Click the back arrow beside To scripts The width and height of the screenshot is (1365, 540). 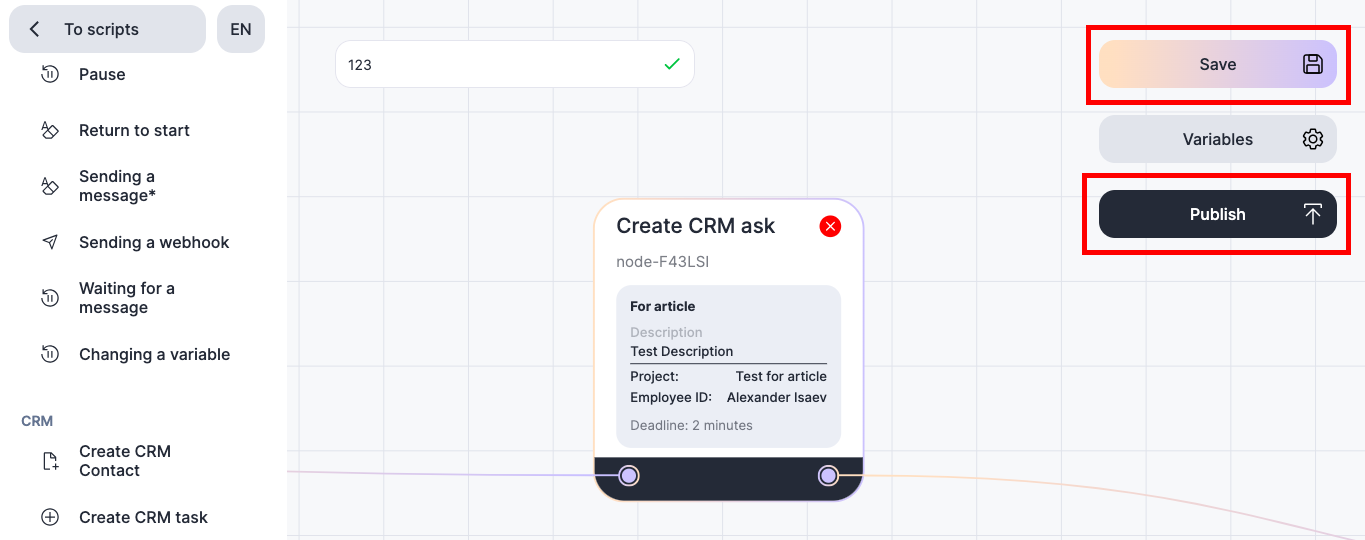tap(35, 29)
